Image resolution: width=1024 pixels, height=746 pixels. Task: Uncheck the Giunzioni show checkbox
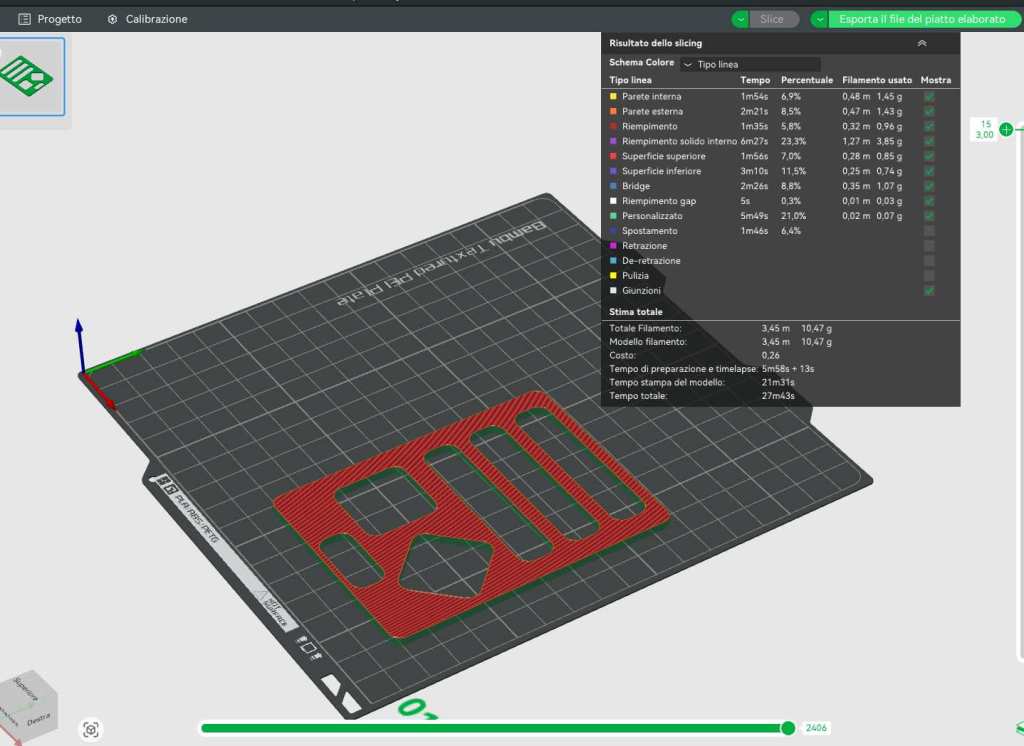[x=929, y=290]
